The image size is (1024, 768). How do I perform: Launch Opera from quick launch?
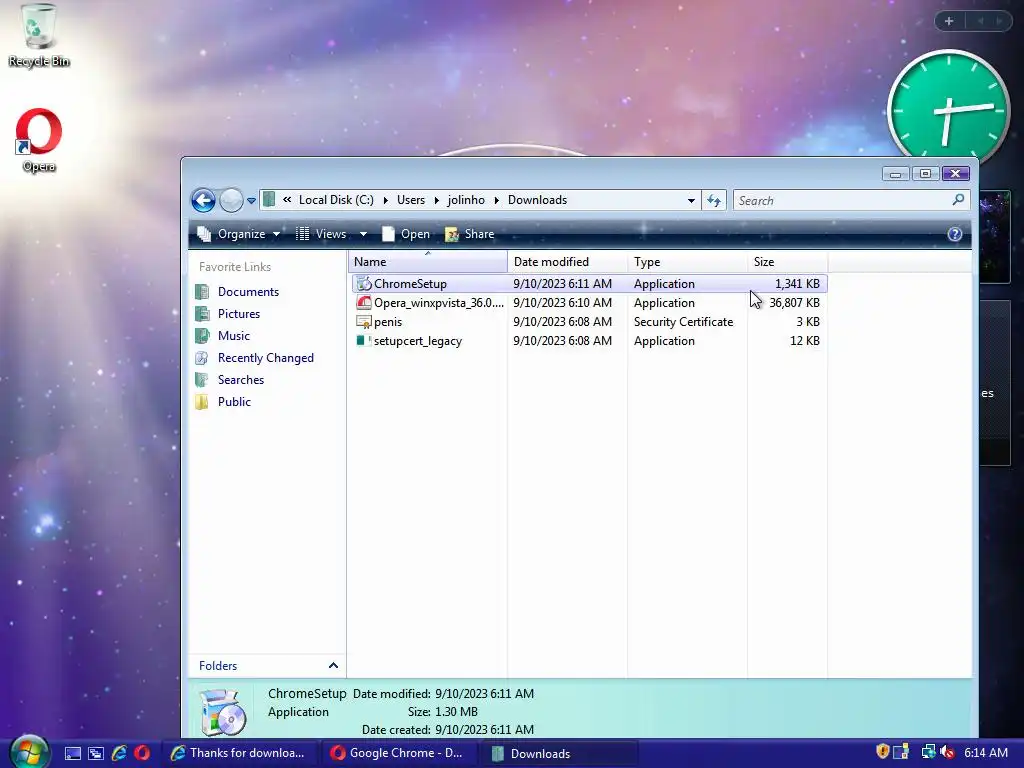[x=142, y=753]
